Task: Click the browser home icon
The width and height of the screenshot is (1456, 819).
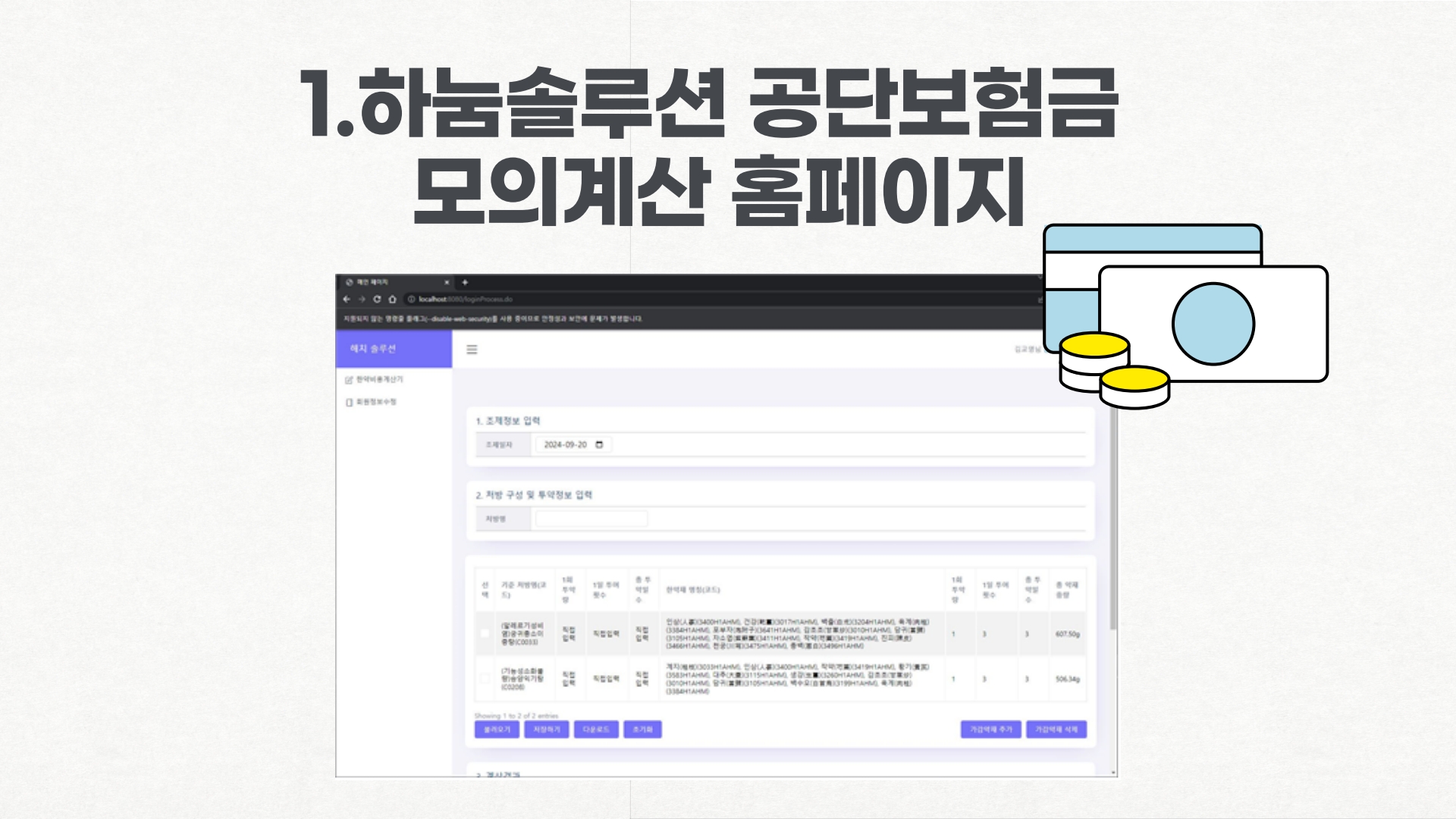Action: (392, 299)
